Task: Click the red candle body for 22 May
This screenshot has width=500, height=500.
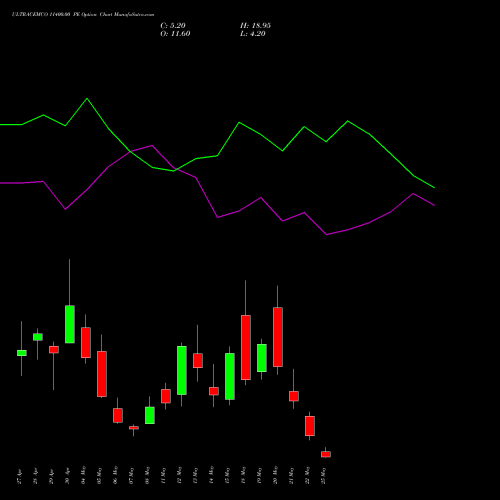Action: (310, 426)
